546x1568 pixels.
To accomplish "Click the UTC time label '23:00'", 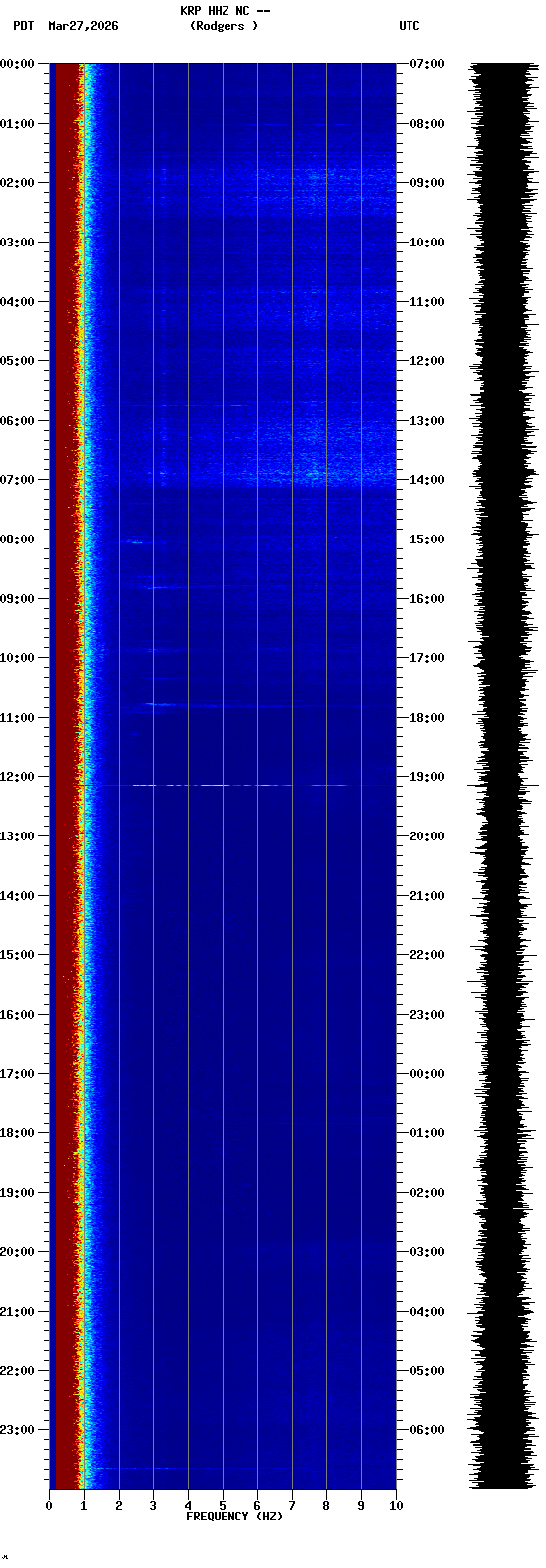I will click(427, 1015).
